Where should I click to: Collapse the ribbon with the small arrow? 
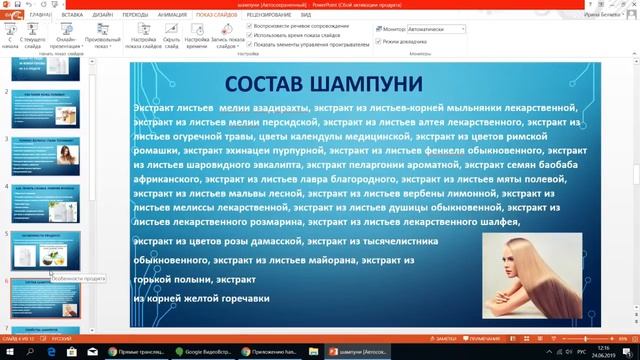click(x=634, y=53)
